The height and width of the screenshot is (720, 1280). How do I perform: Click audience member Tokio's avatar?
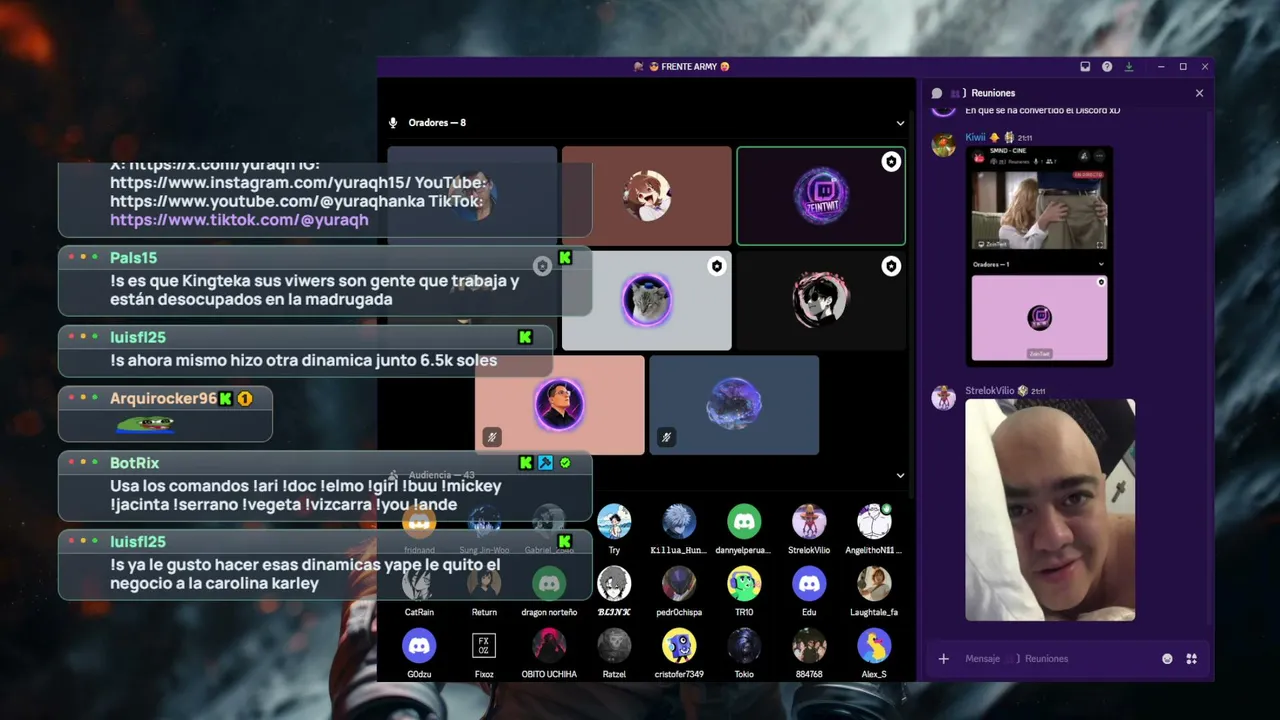click(x=744, y=645)
